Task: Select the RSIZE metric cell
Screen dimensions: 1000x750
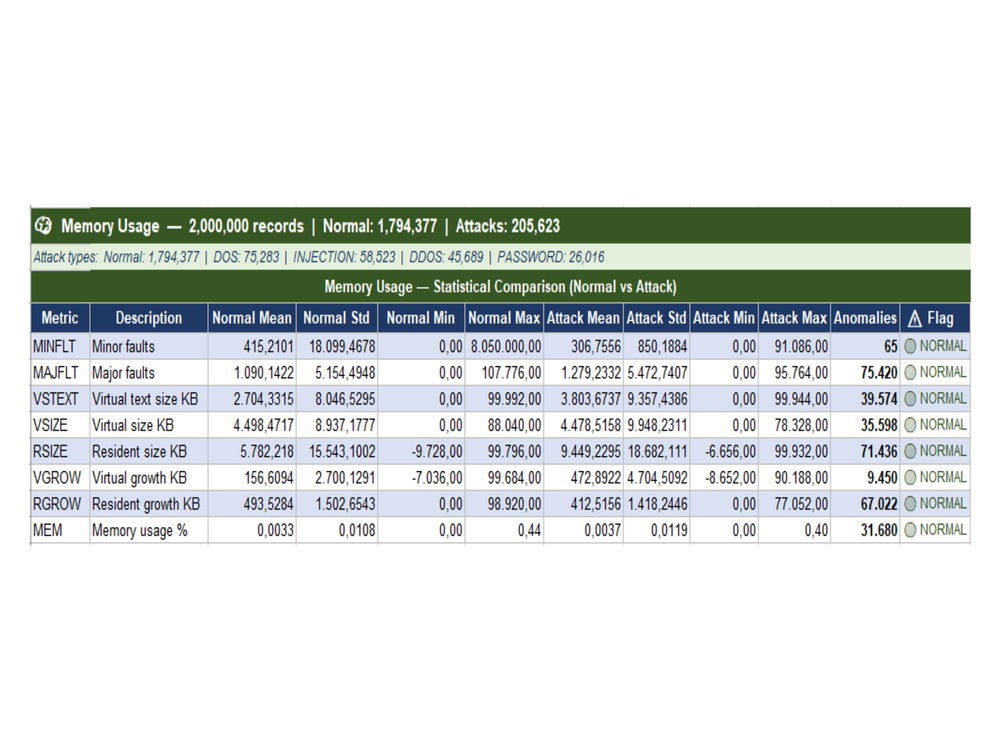Action: pos(60,451)
